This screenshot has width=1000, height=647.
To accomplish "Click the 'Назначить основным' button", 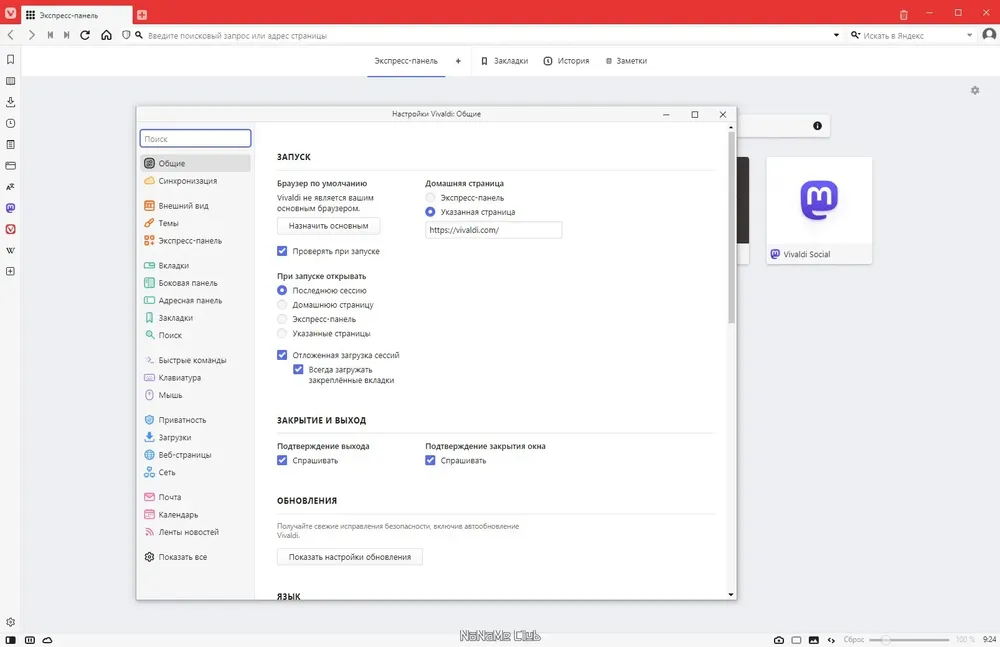I will click(328, 226).
